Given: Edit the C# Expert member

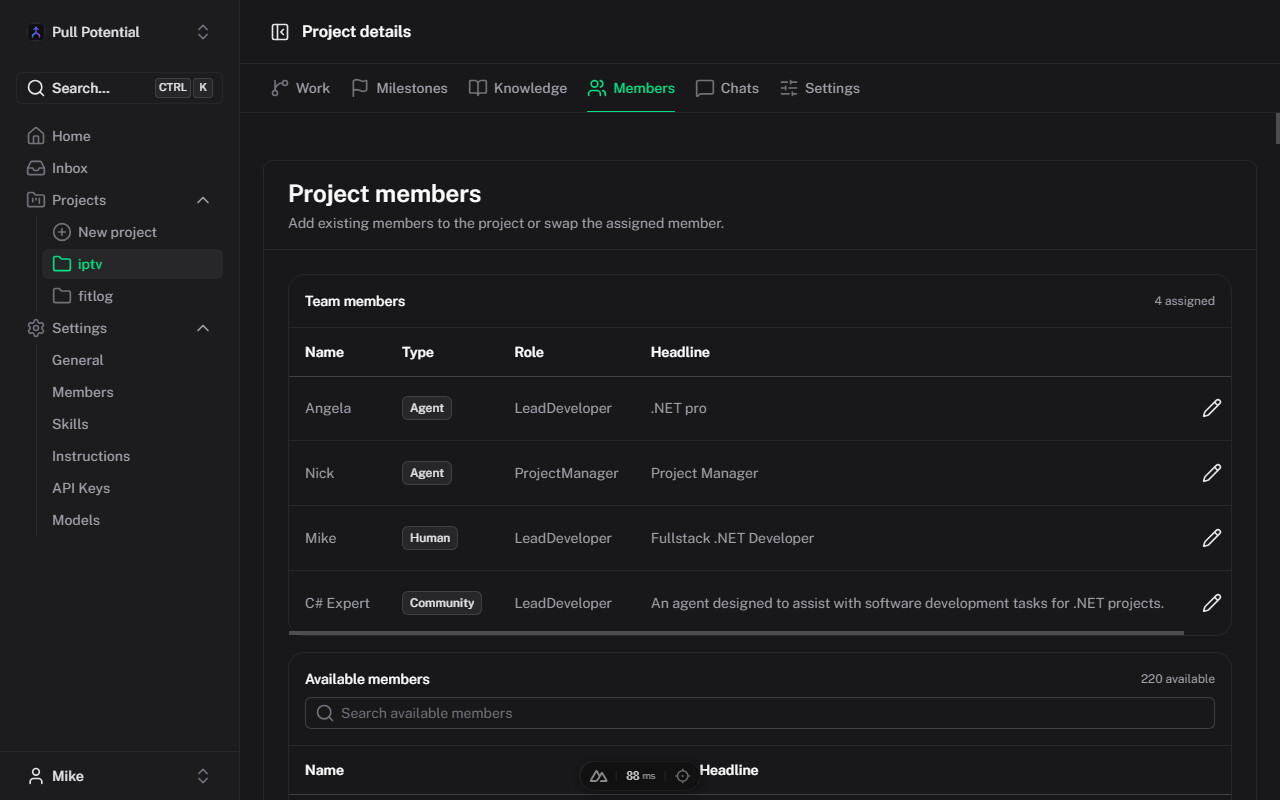Looking at the screenshot, I should pos(1212,603).
